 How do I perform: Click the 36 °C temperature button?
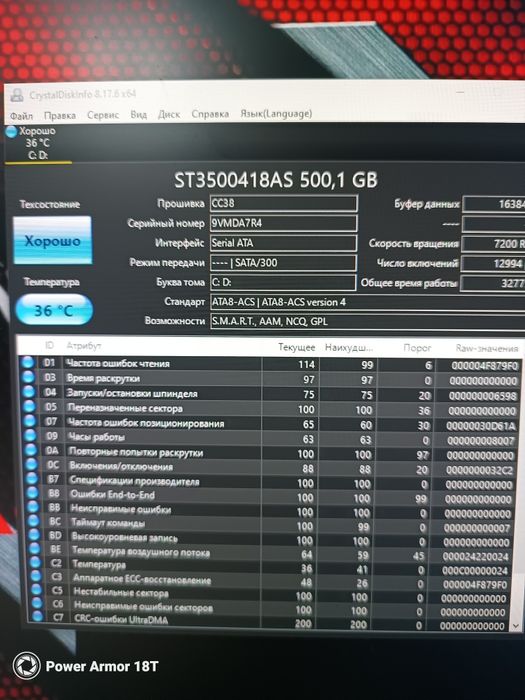click(x=54, y=310)
